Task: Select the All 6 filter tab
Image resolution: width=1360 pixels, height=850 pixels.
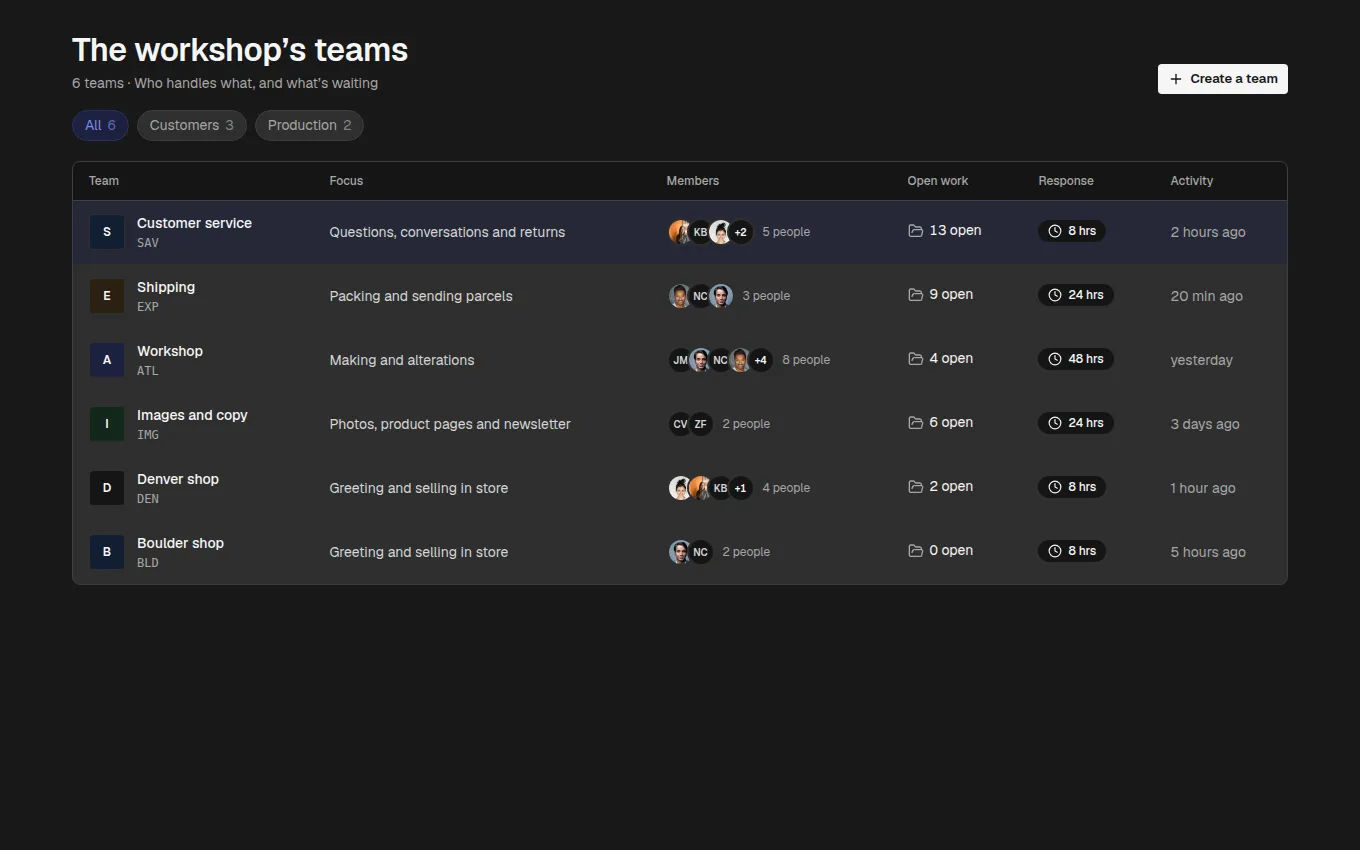Action: (x=100, y=125)
